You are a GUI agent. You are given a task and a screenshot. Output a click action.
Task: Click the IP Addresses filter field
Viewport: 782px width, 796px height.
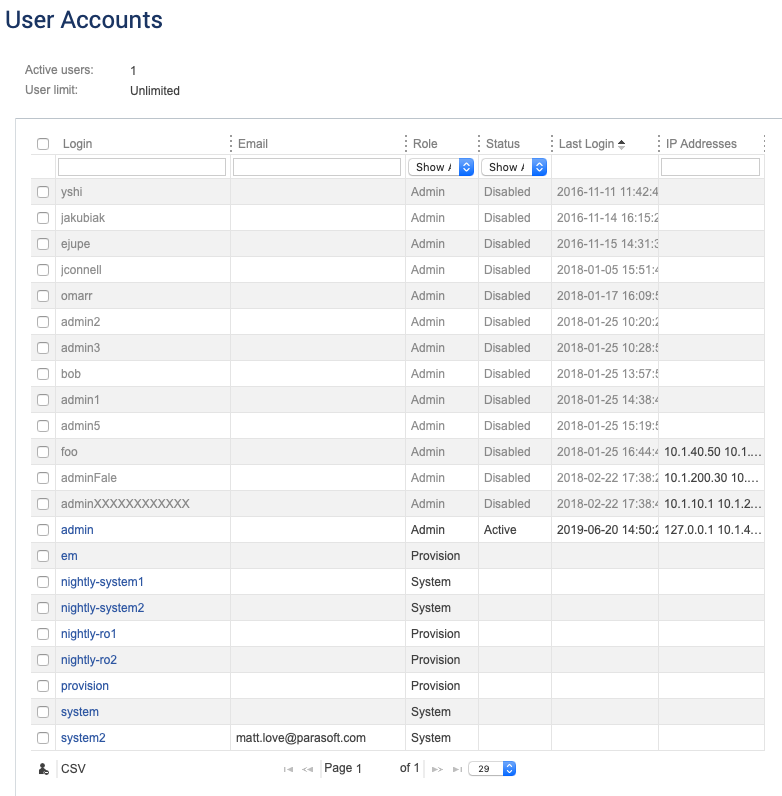710,167
